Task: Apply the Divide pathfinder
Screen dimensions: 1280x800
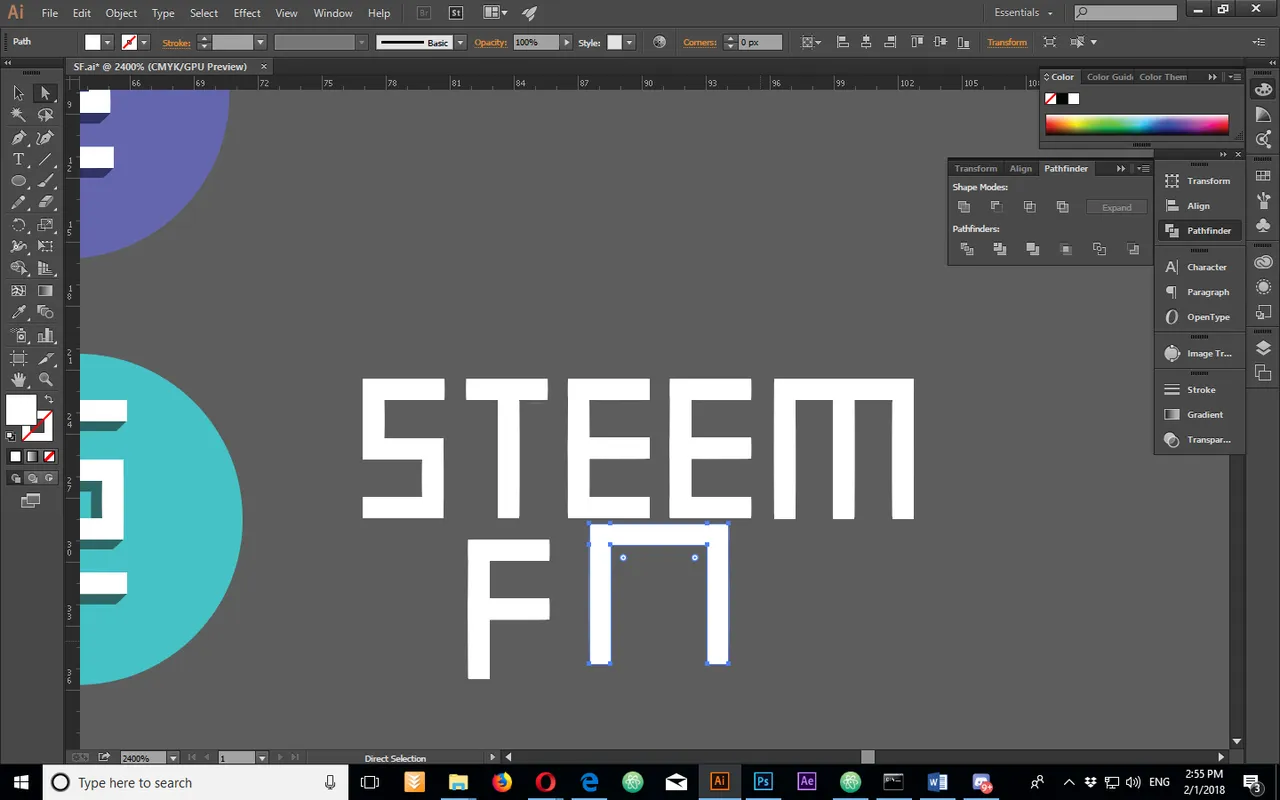Action: [967, 249]
